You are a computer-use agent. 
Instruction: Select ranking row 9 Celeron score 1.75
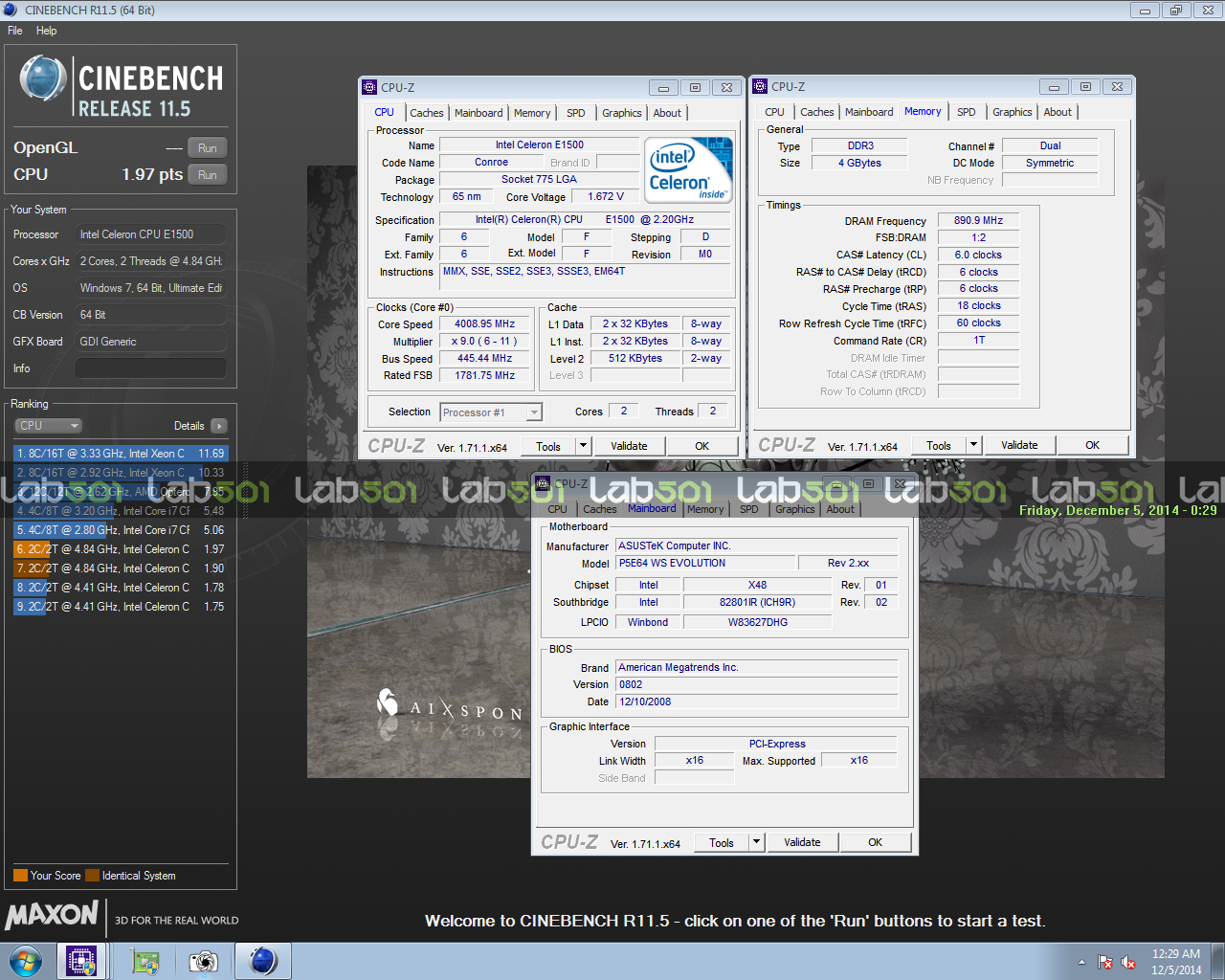click(121, 607)
